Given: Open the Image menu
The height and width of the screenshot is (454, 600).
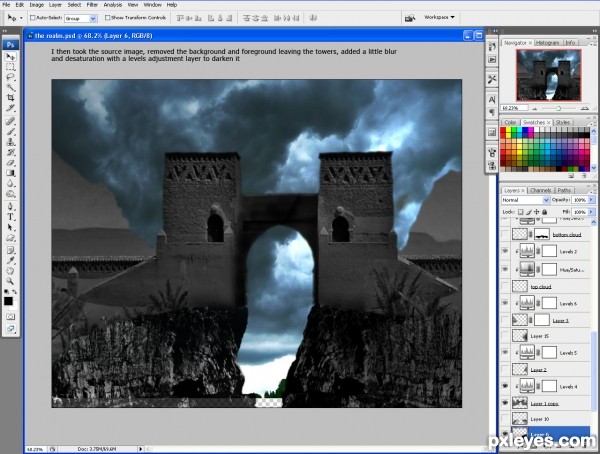Looking at the screenshot, I should (37, 5).
